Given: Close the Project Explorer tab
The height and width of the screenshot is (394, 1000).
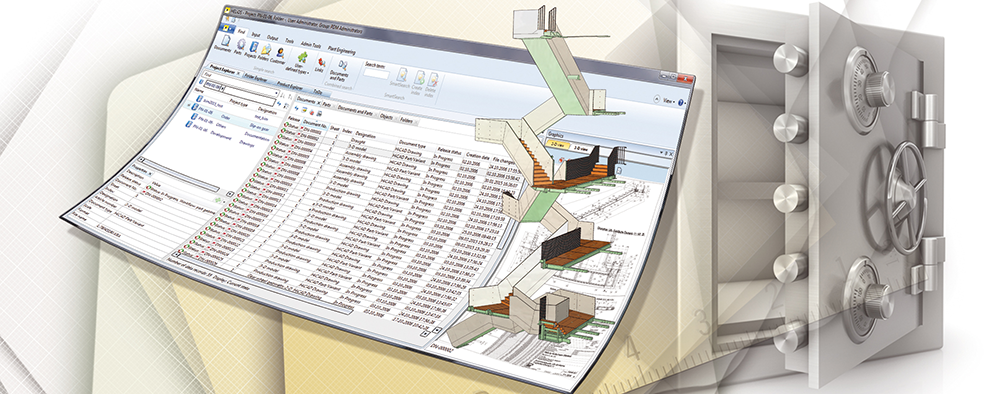Looking at the screenshot, I should [239, 73].
